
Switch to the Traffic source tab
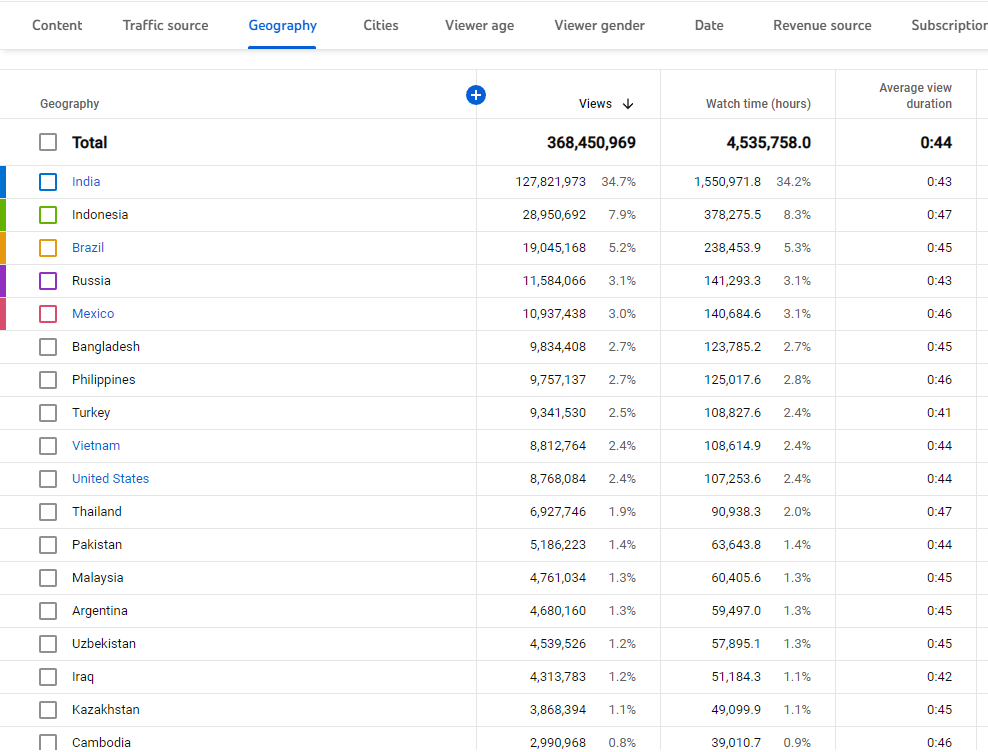pyautogui.click(x=166, y=25)
